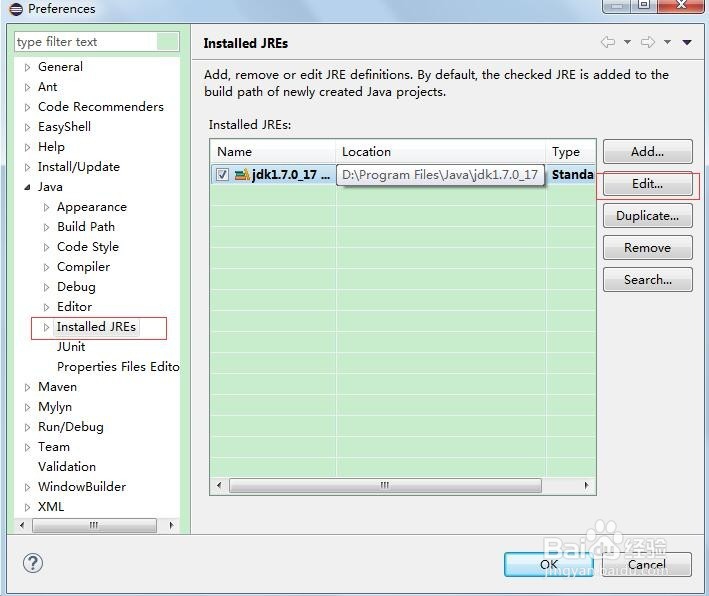Collapse the Java tree node

[27, 187]
